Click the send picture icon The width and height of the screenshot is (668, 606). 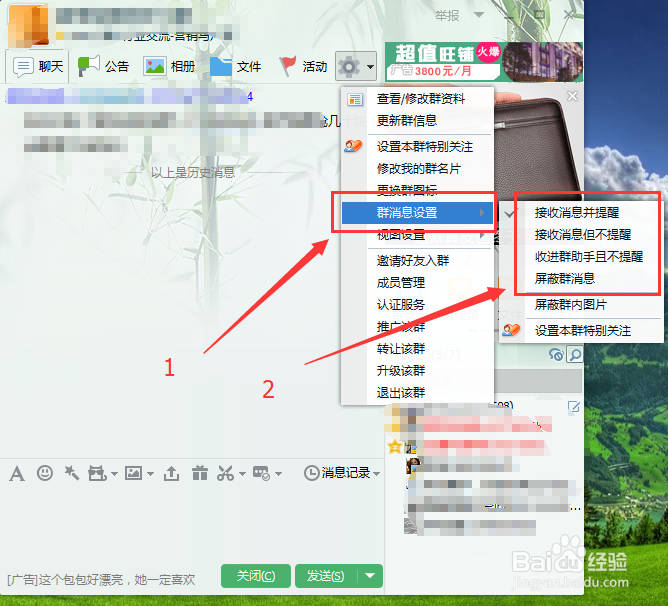(133, 473)
